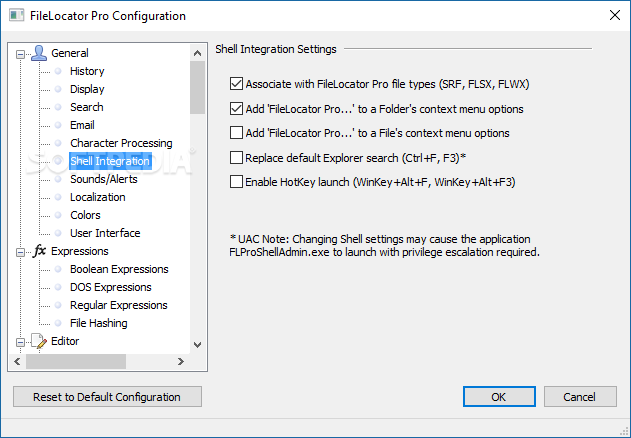Click the Editor pencil-page icon
Screen dimensions: 631x438
pyautogui.click(x=39, y=341)
